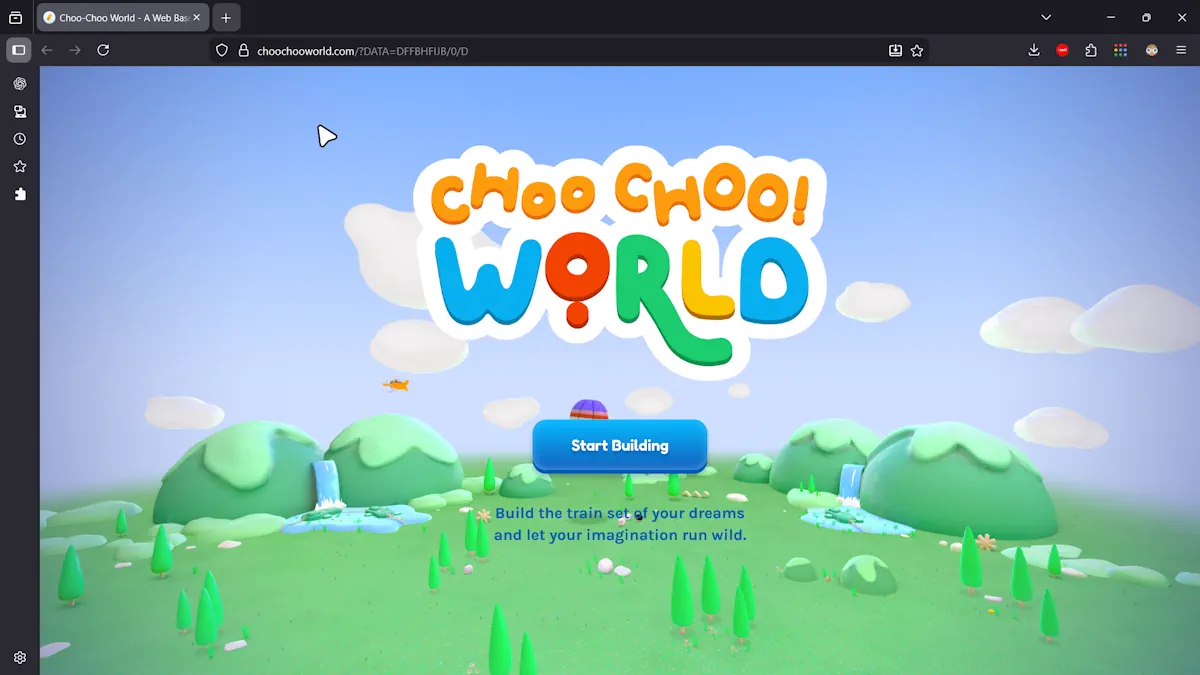The image size is (1200, 675).
Task: Toggle the sidebar with the top-left icon
Action: [17, 50]
